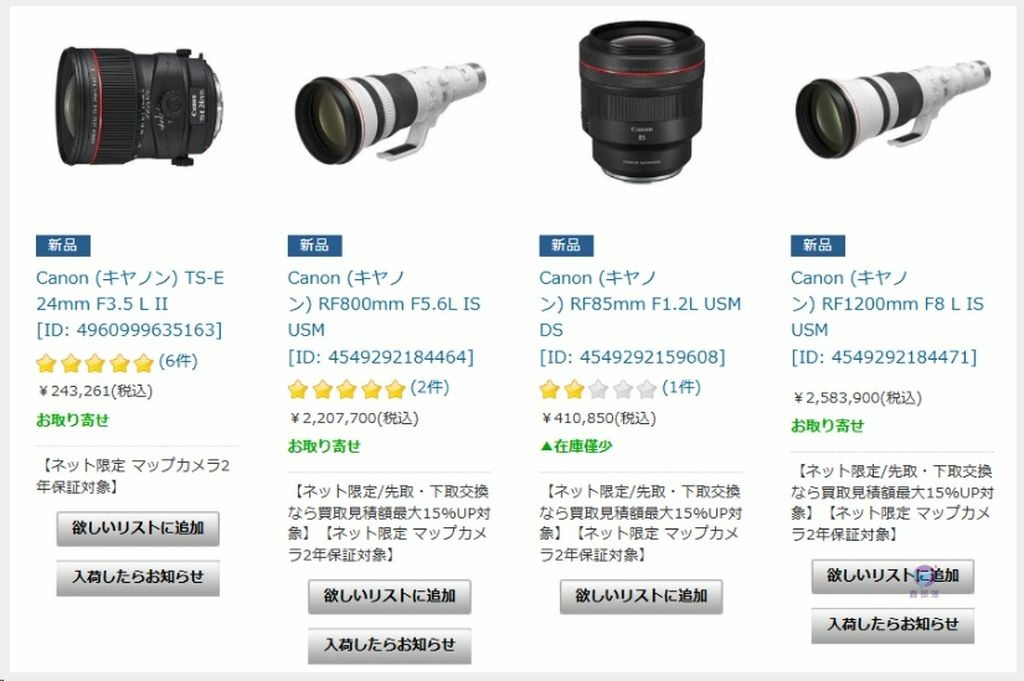1024x681 pixels.
Task: View the 1 review of the RF85mm
Action: (681, 388)
